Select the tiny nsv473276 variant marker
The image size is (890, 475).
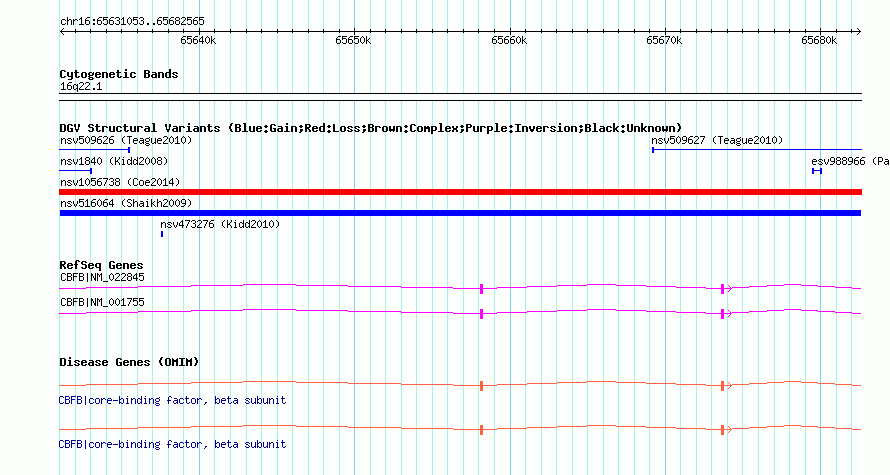(162, 234)
